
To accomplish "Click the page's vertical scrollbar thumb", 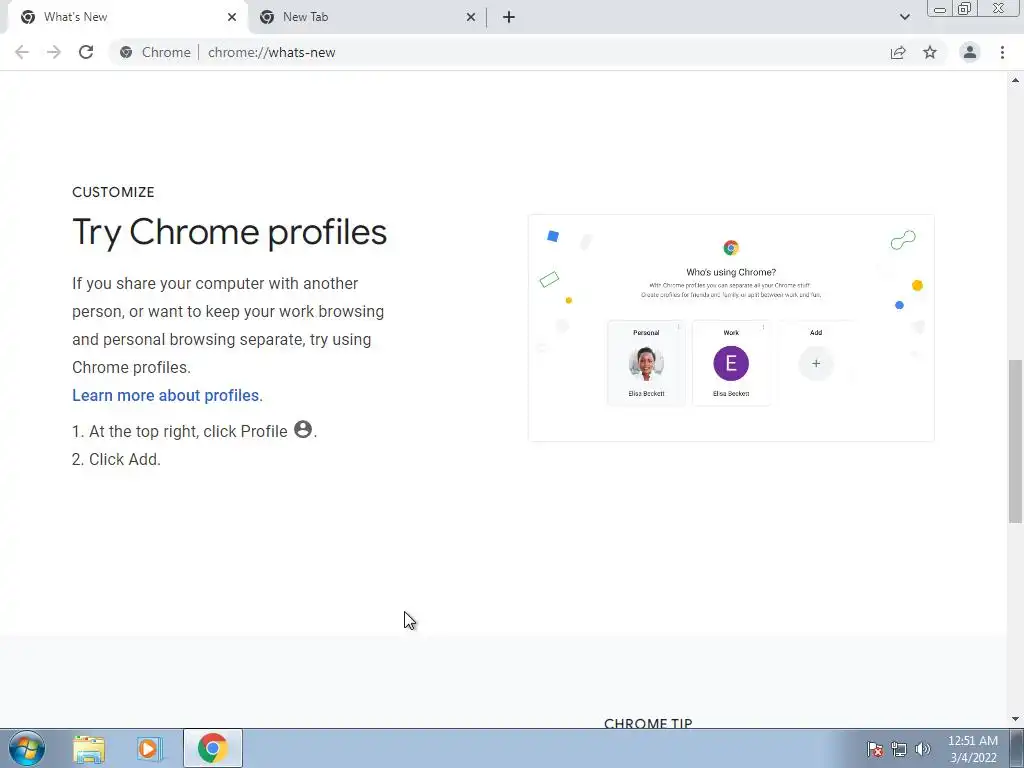I will (x=1015, y=441).
